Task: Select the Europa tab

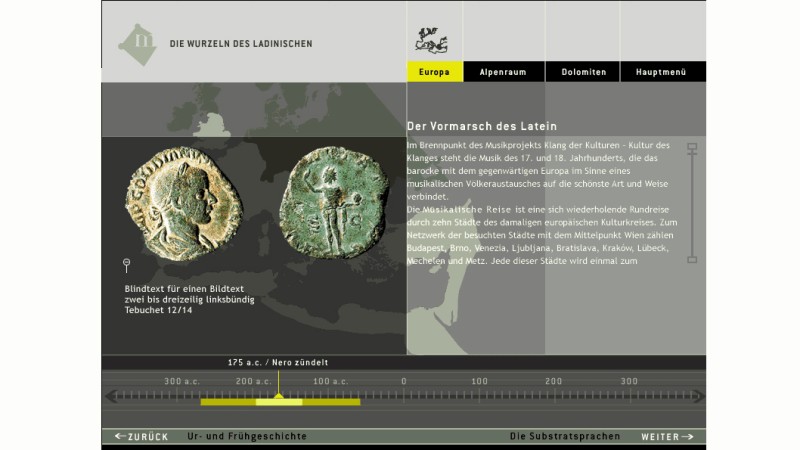Action: [435, 72]
